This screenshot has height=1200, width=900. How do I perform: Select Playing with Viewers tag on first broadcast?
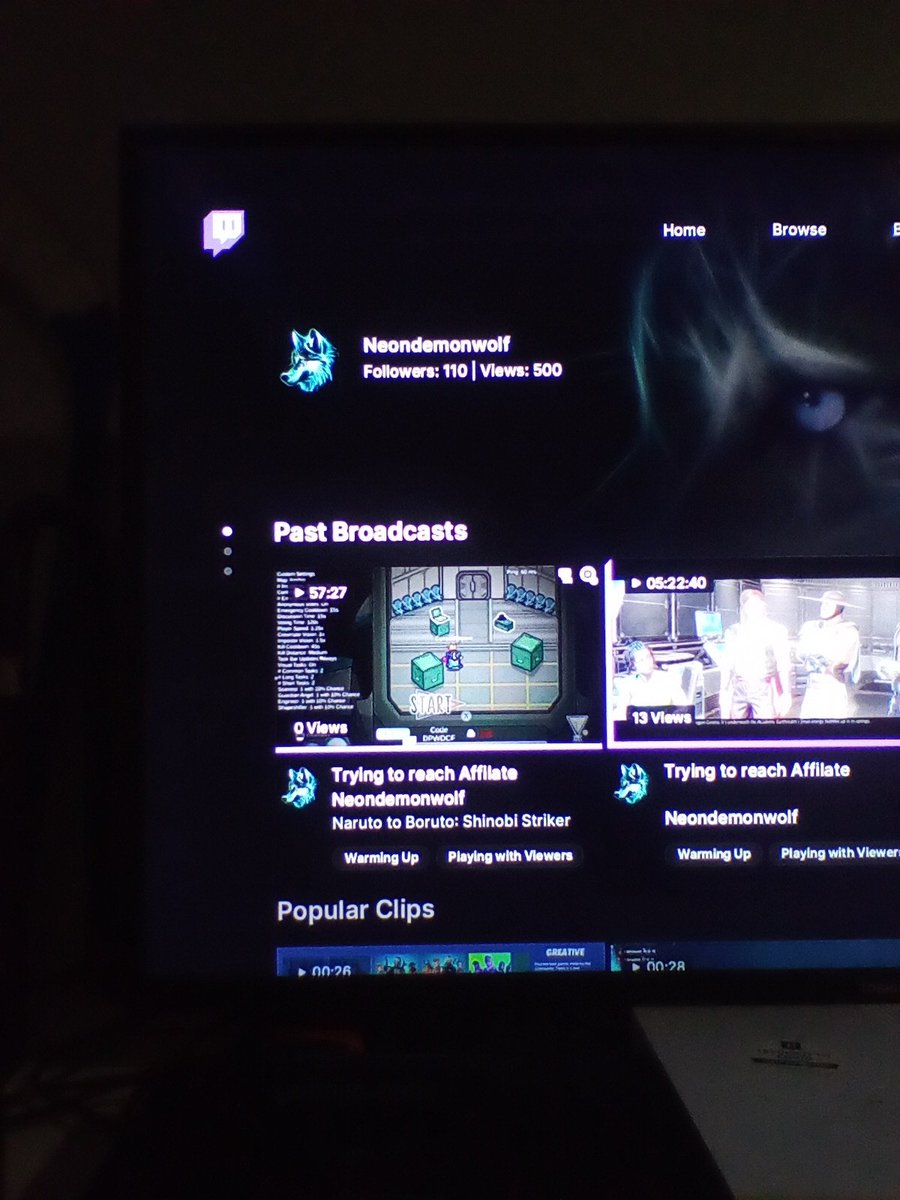(510, 857)
